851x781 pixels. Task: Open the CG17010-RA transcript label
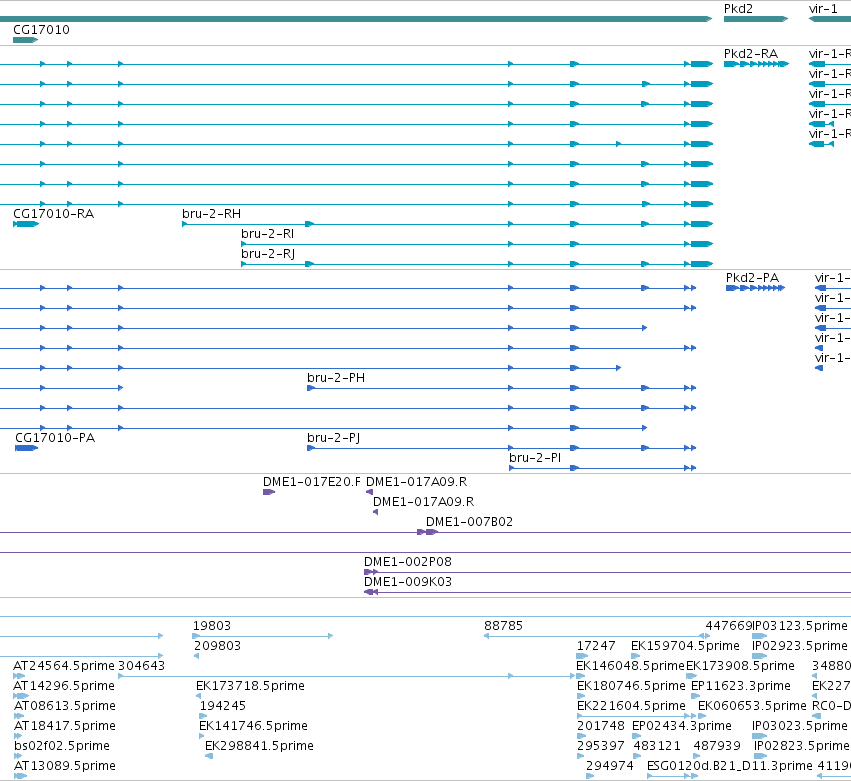[x=53, y=214]
